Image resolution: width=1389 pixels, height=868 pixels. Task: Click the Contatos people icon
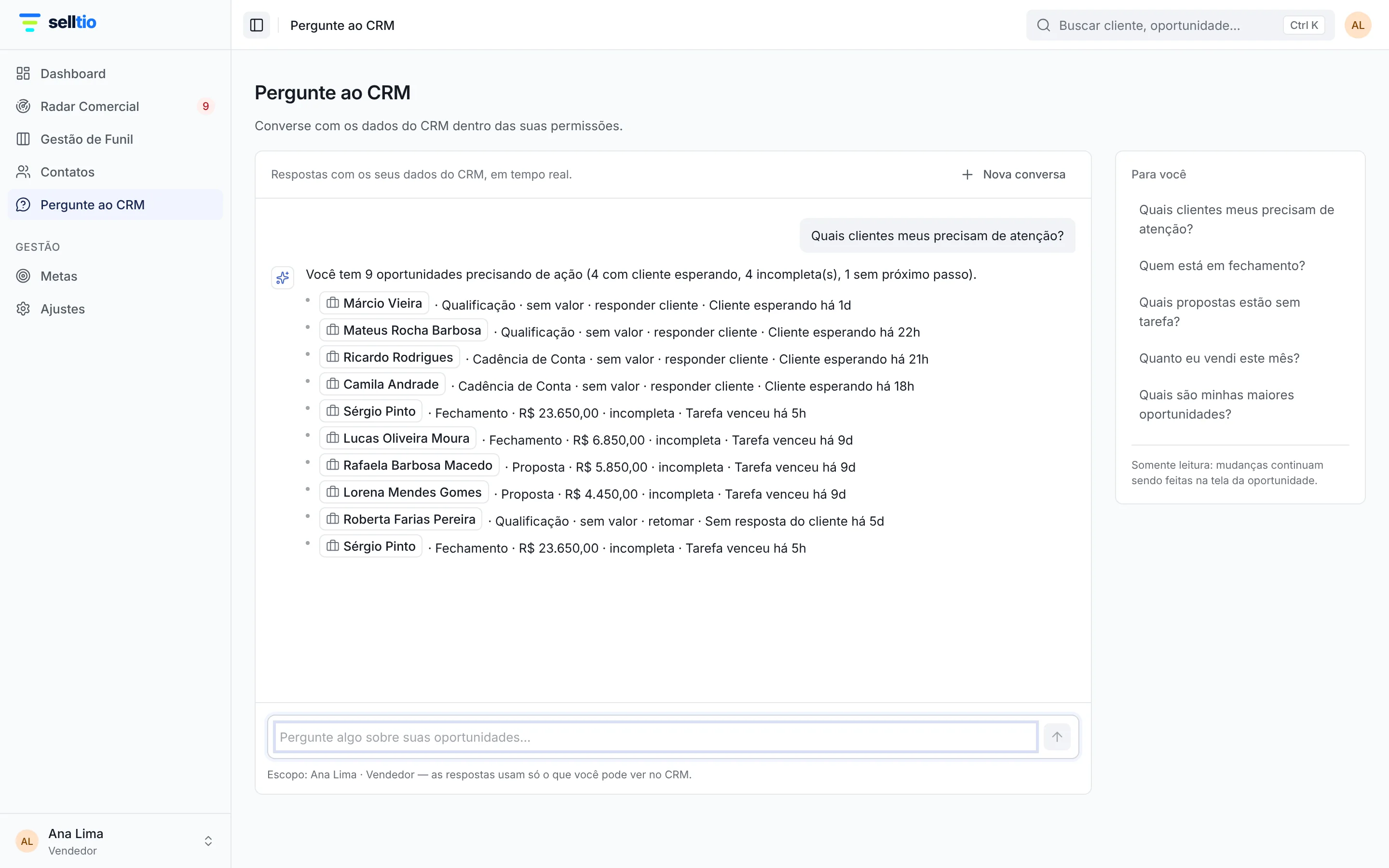click(x=23, y=172)
